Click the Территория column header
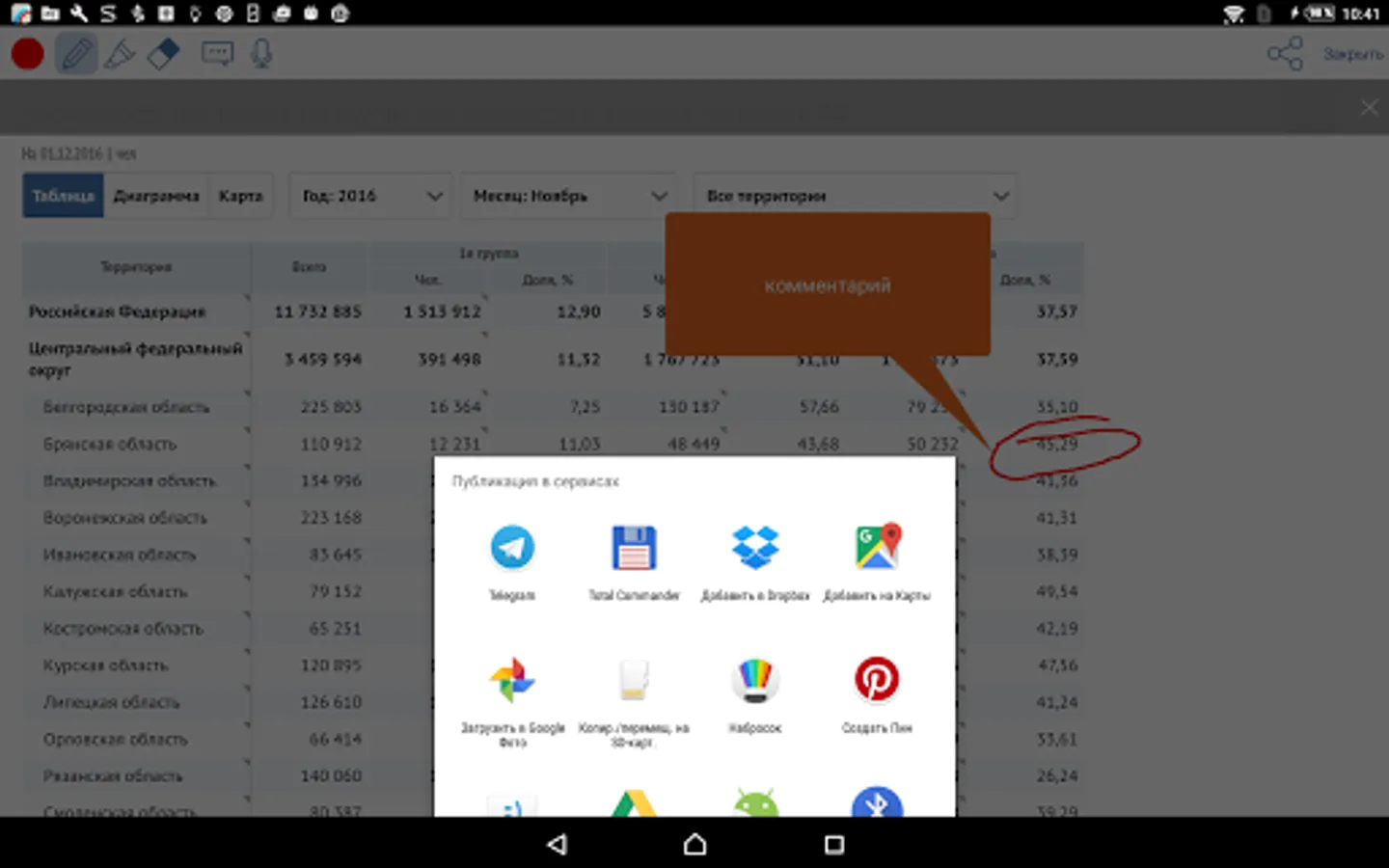This screenshot has width=1389, height=868. (136, 267)
